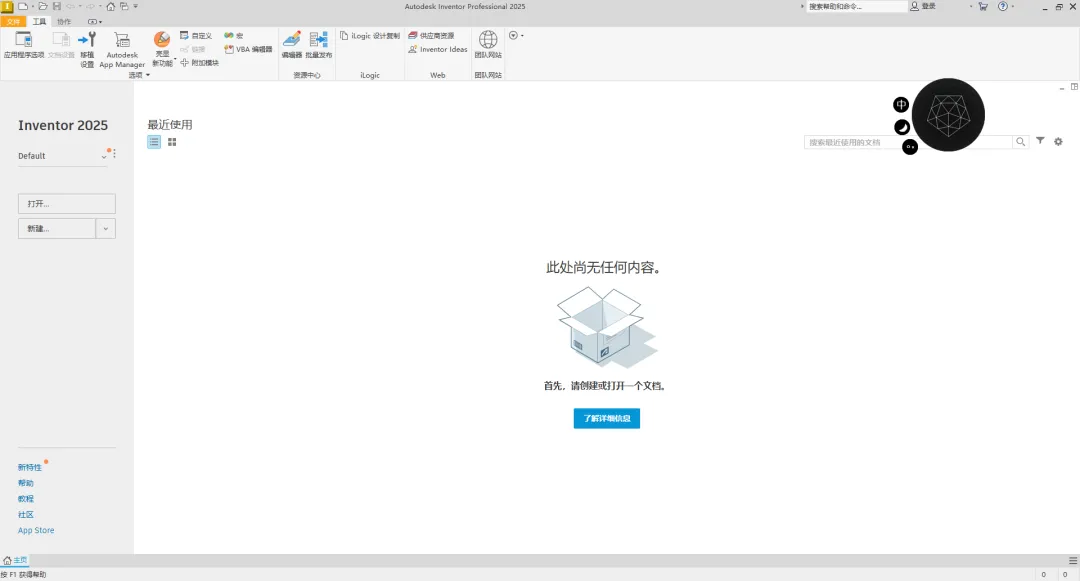The width and height of the screenshot is (1080, 581).
Task: Switch recent documents to grid view
Action: tap(172, 142)
